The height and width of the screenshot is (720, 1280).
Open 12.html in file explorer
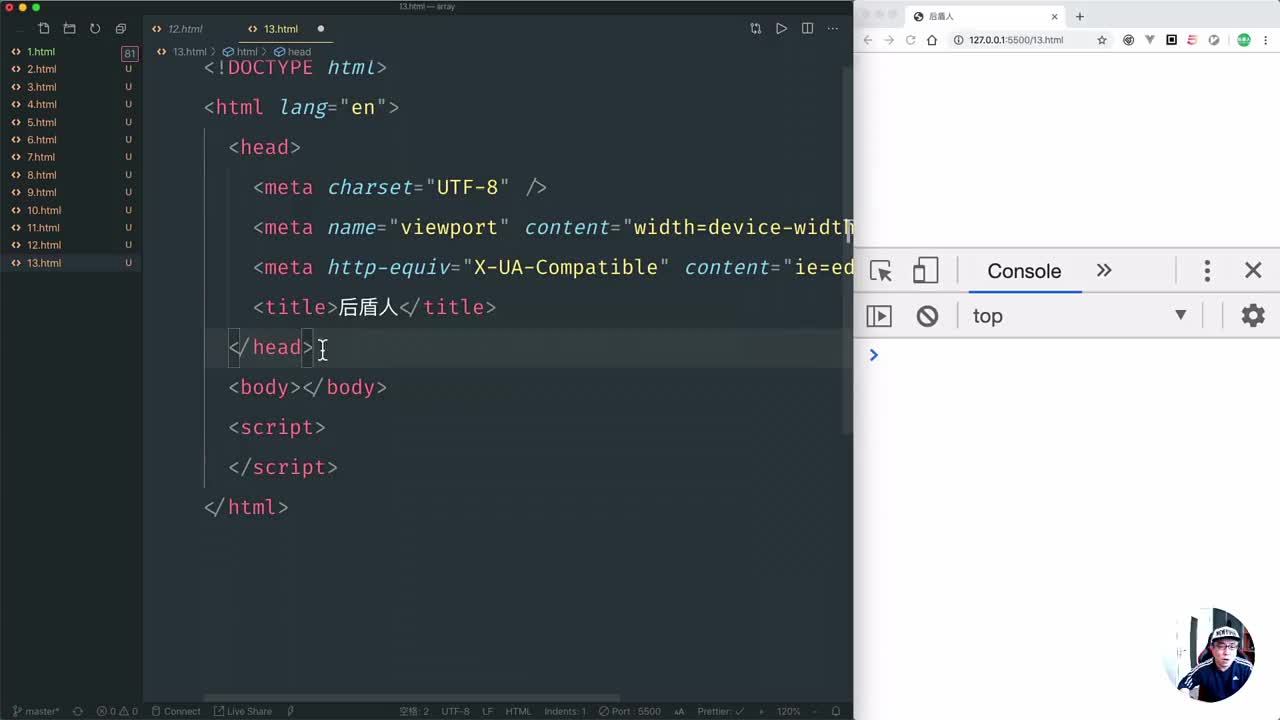pos(70,245)
